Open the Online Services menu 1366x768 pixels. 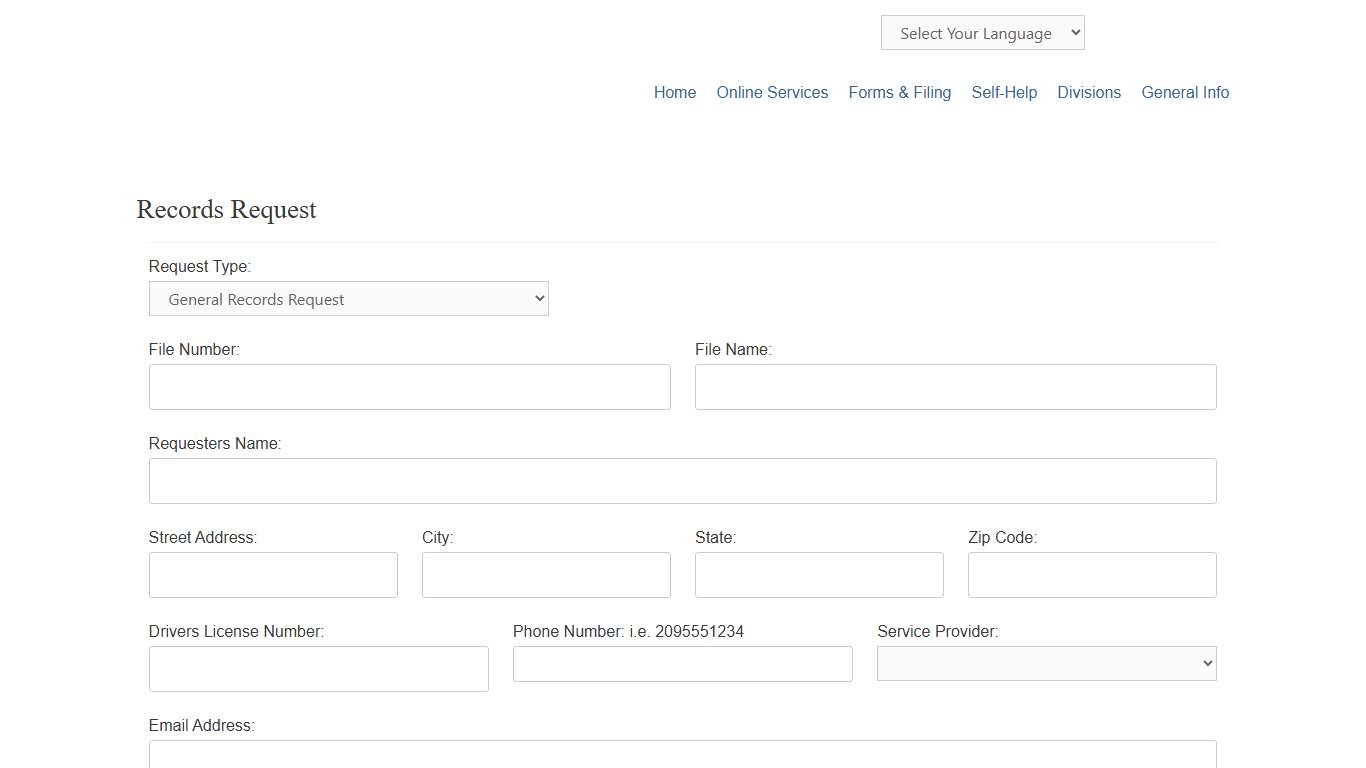coord(772,92)
